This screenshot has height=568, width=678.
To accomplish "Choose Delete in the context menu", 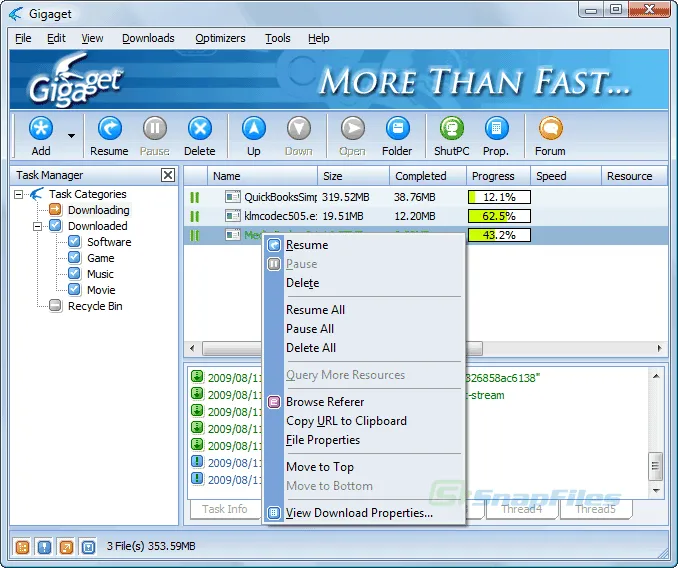I will pyautogui.click(x=365, y=283).
